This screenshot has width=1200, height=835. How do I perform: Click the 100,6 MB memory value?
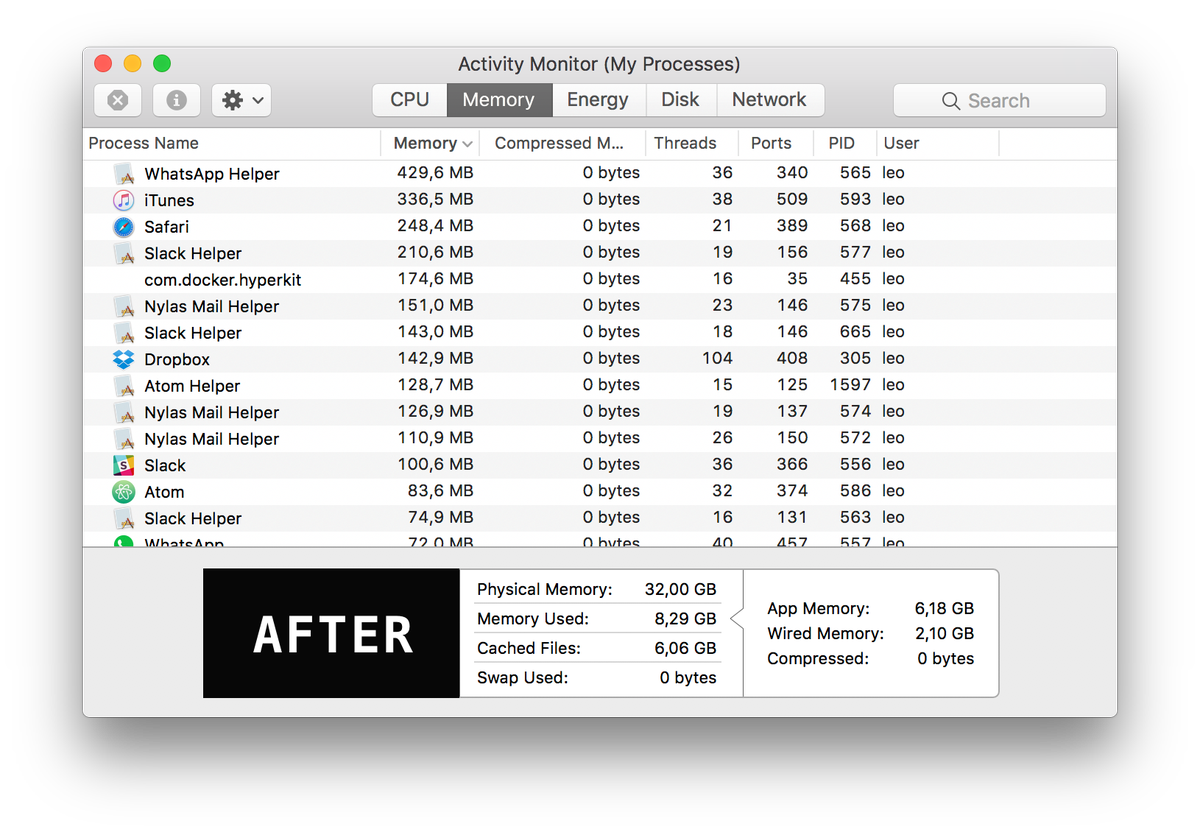435,464
